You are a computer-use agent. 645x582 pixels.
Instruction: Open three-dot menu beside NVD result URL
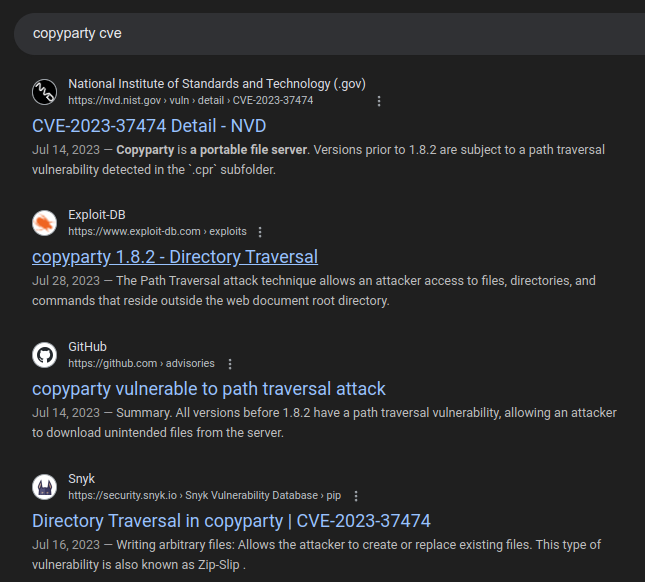[379, 101]
